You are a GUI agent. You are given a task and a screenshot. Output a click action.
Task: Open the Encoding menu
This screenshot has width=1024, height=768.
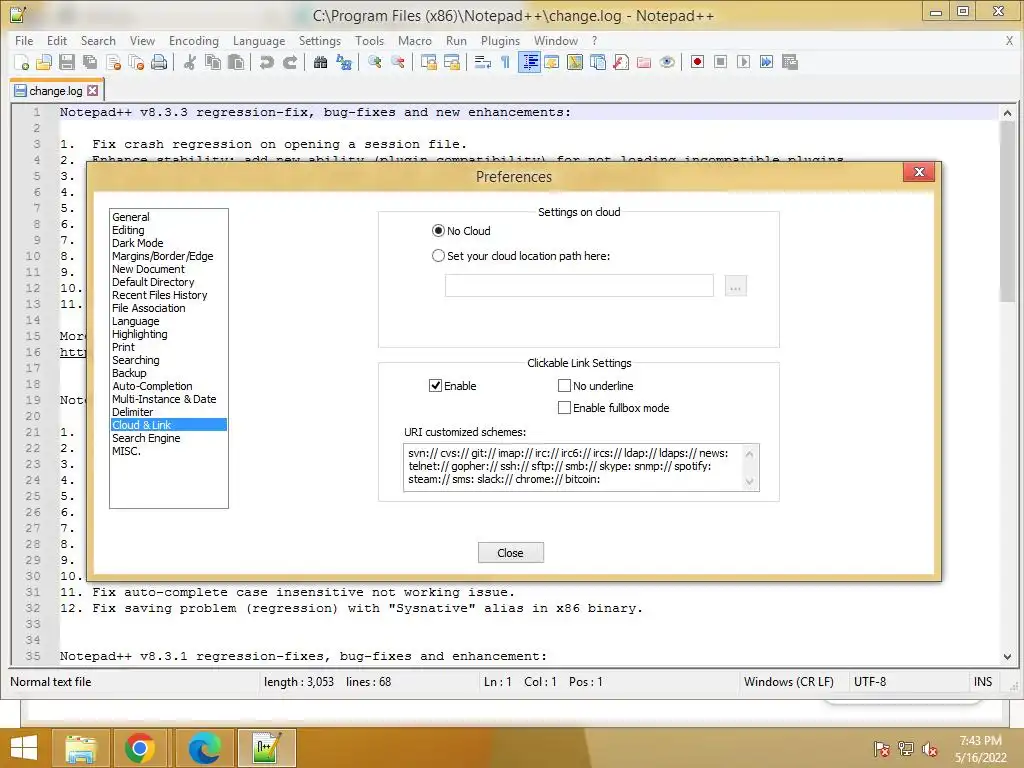point(194,40)
